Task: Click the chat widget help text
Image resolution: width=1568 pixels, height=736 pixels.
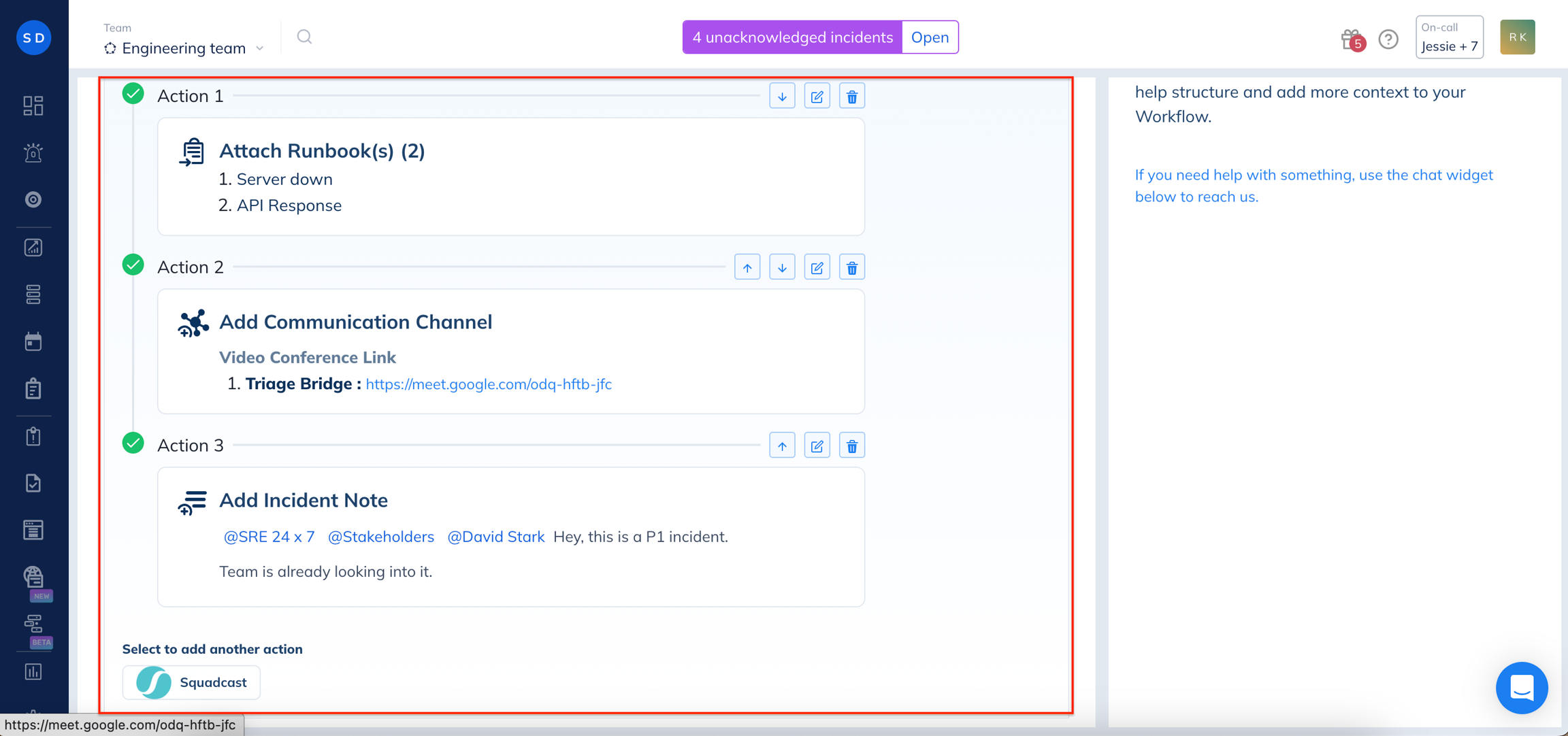Action: coord(1313,185)
